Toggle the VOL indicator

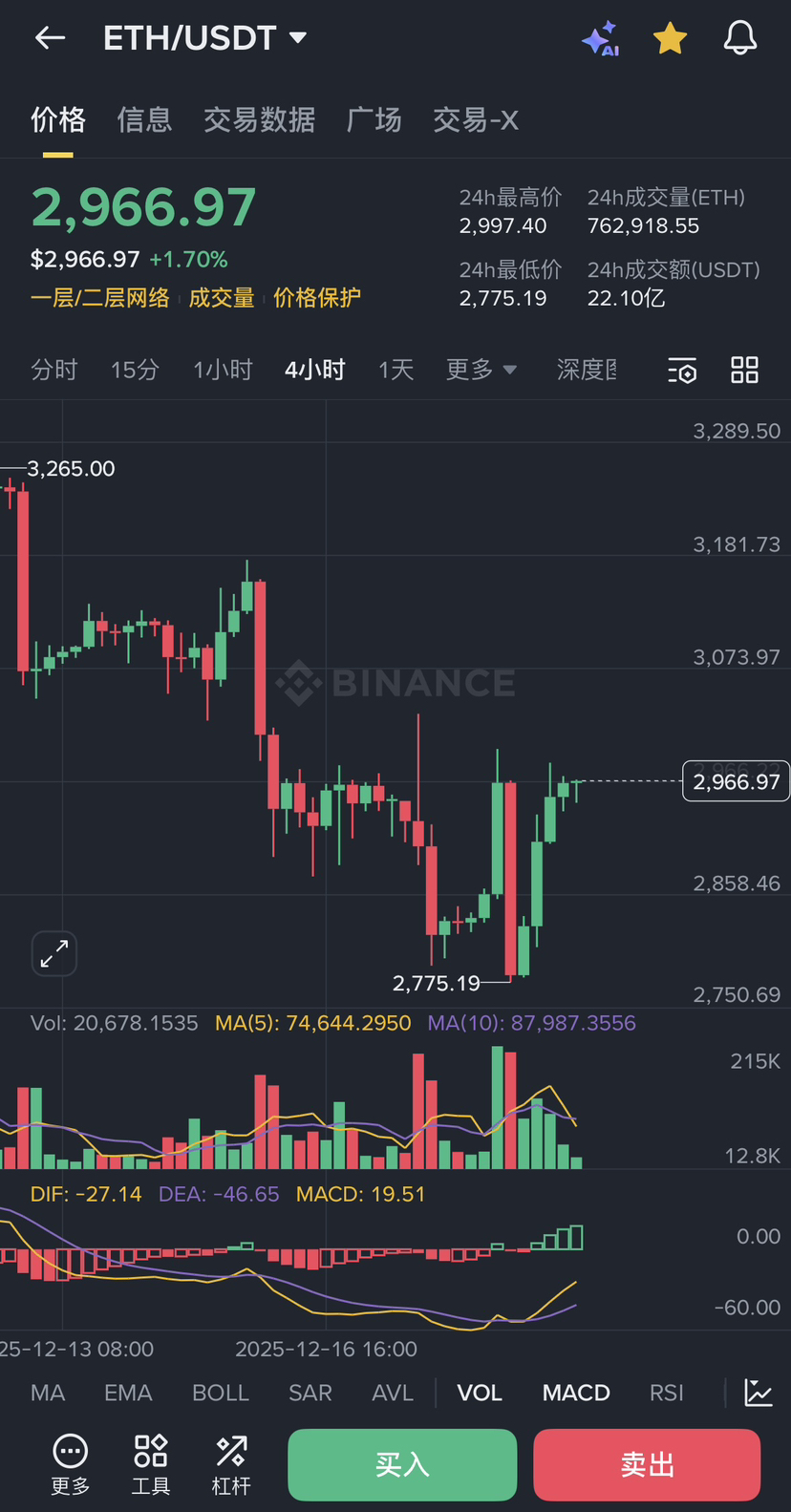tap(480, 1393)
